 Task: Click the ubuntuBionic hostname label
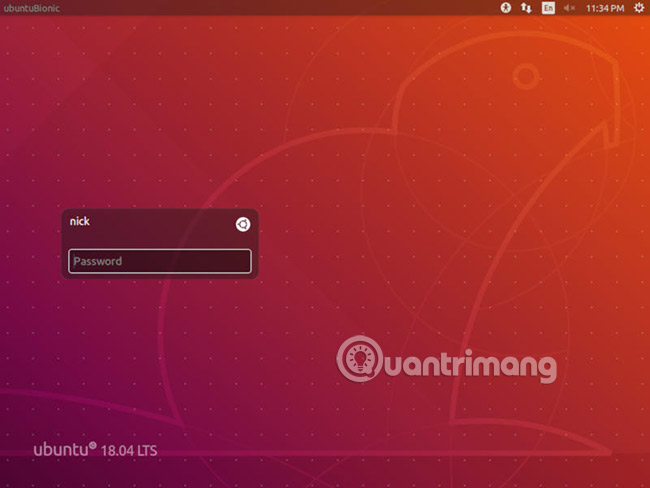[x=32, y=8]
